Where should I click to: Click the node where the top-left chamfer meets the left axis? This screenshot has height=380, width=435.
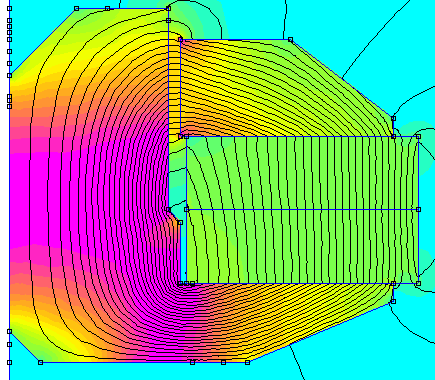9,76
